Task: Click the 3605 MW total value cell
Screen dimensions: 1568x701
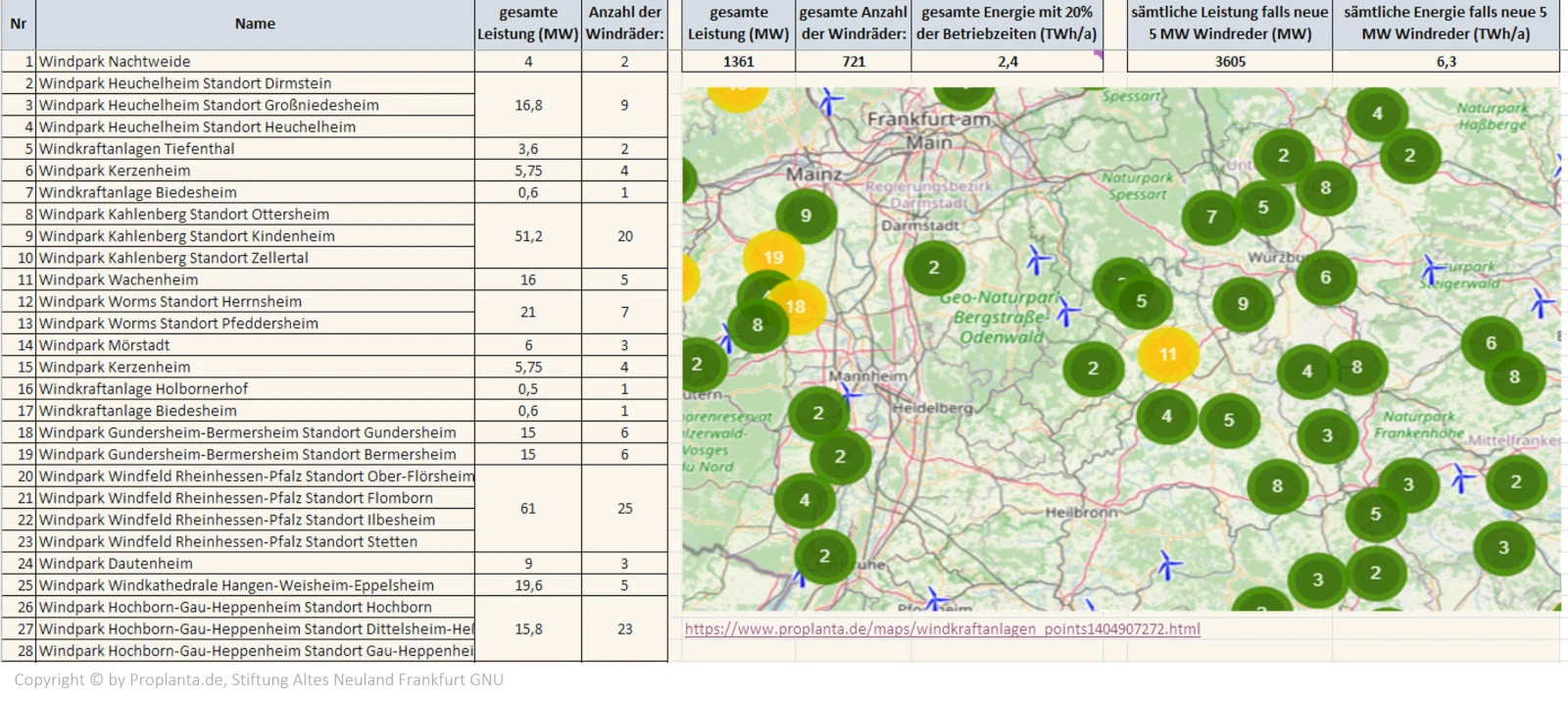Action: coord(1230,62)
